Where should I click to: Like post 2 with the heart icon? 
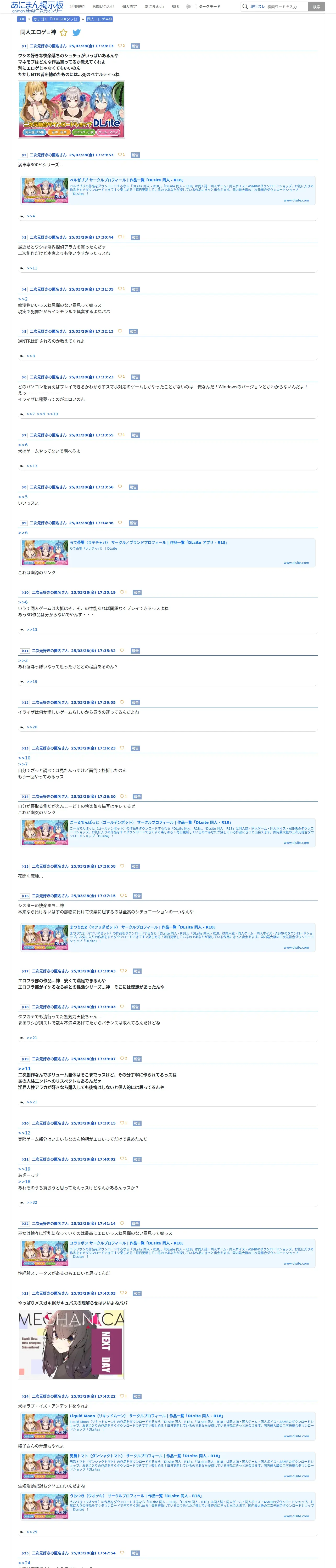click(120, 155)
